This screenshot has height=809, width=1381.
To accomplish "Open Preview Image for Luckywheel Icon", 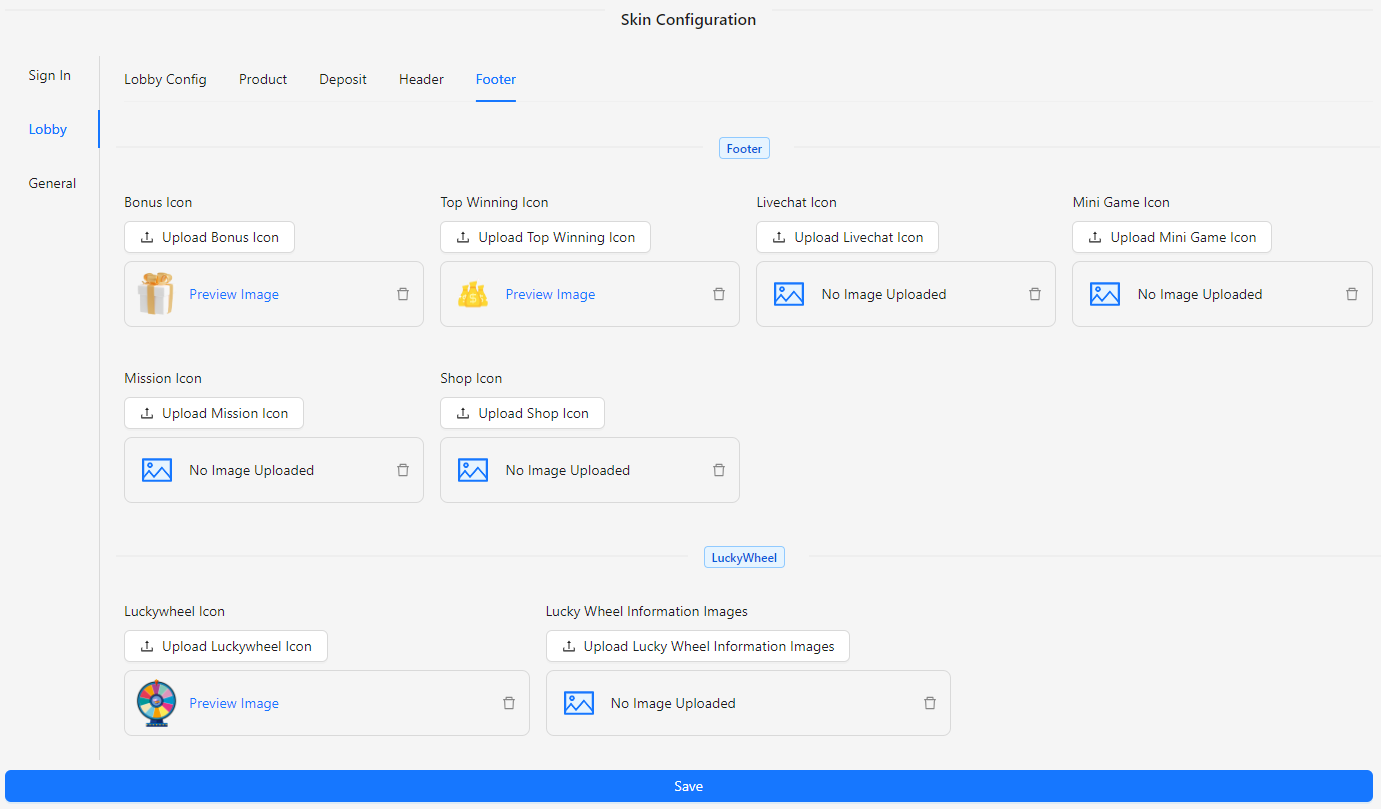I will point(233,703).
